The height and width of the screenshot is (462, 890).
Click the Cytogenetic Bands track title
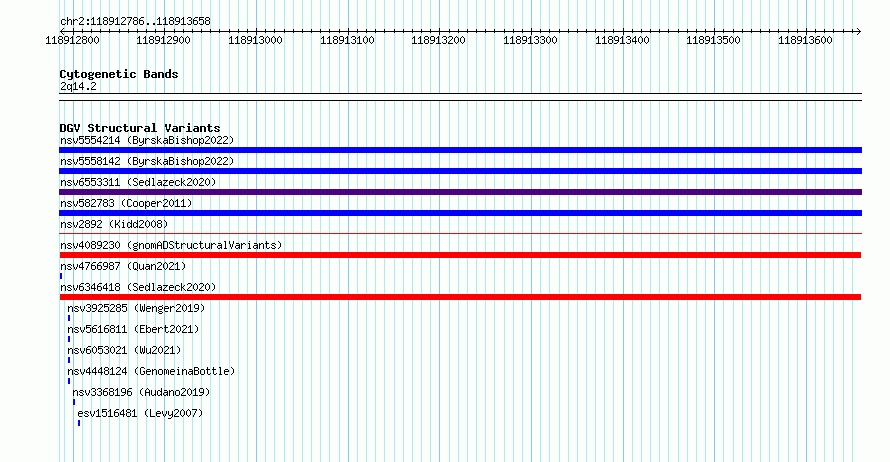click(x=119, y=74)
